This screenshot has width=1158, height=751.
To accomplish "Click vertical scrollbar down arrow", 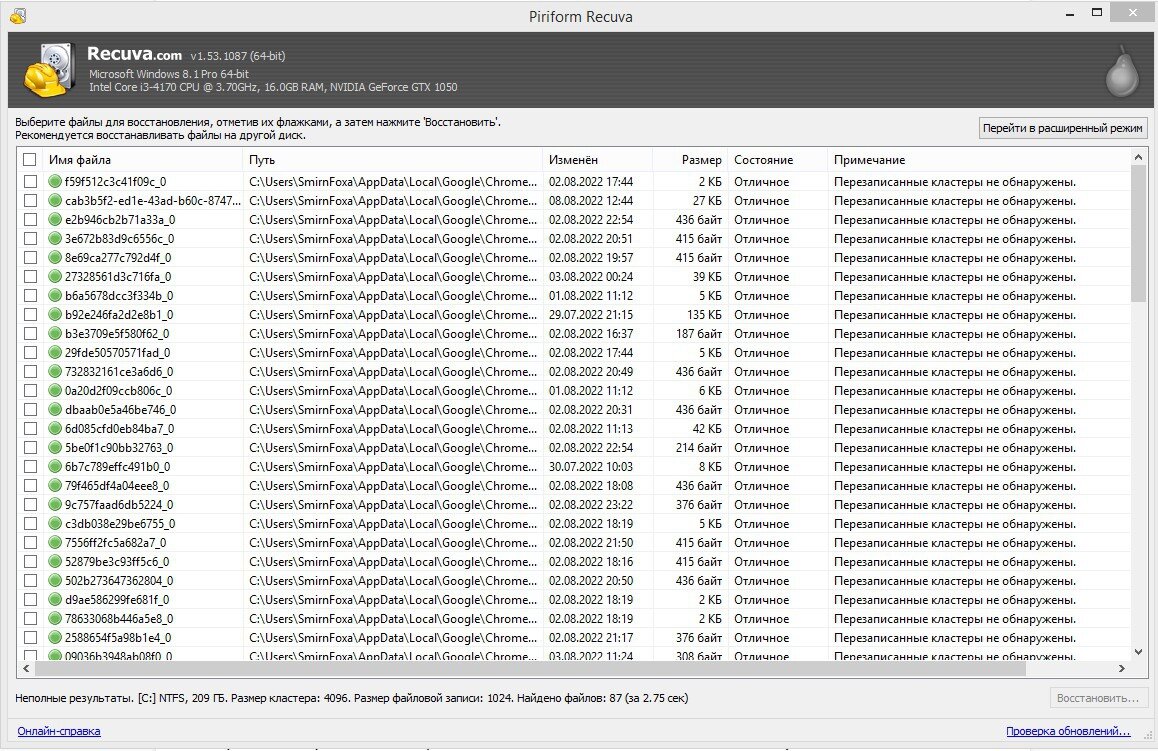I will [x=1138, y=652].
